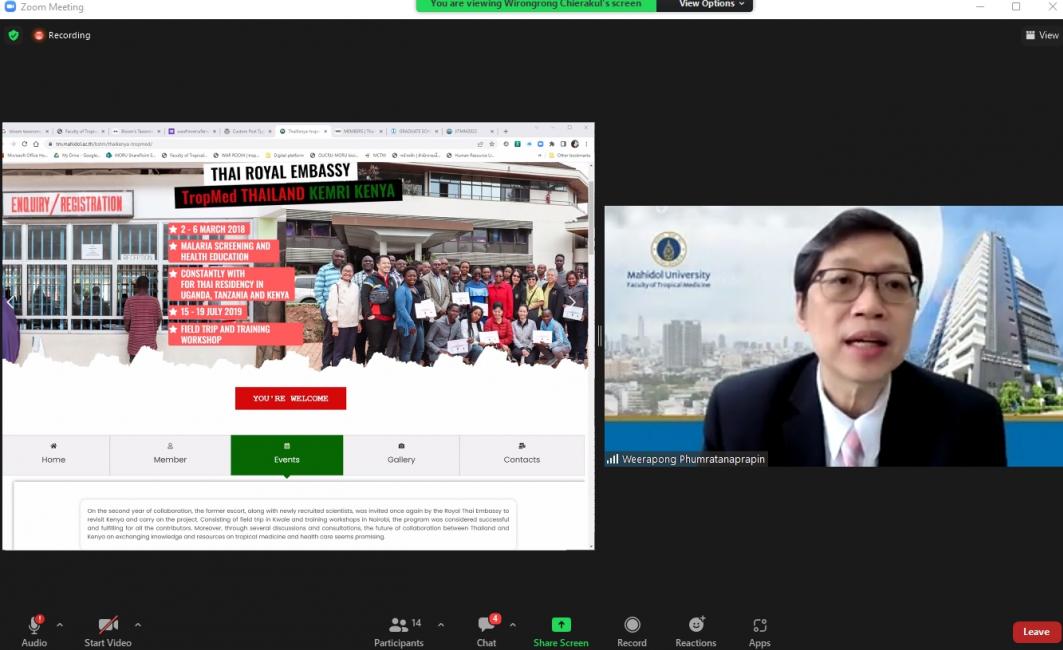Click the 'MALARIA SCREENING AND HEALTH EDUCATION' label
This screenshot has width=1063, height=650.
coord(223,251)
